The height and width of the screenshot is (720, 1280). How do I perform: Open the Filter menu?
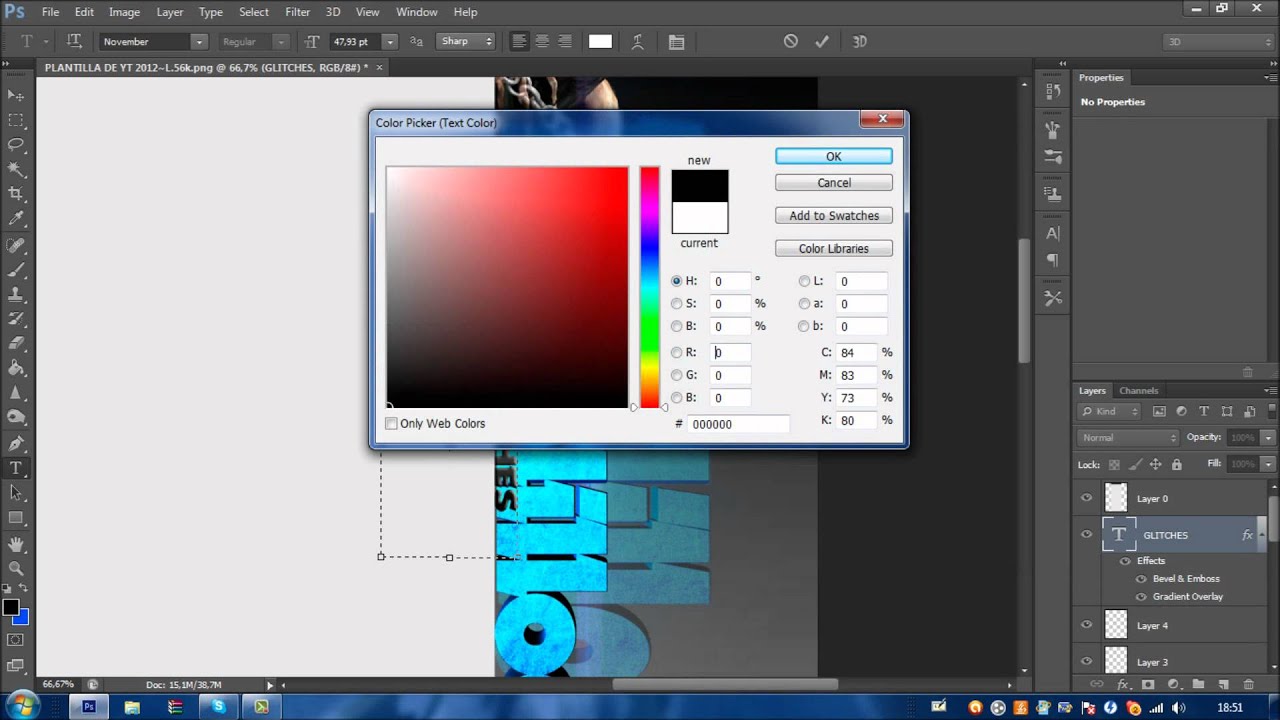click(x=298, y=12)
